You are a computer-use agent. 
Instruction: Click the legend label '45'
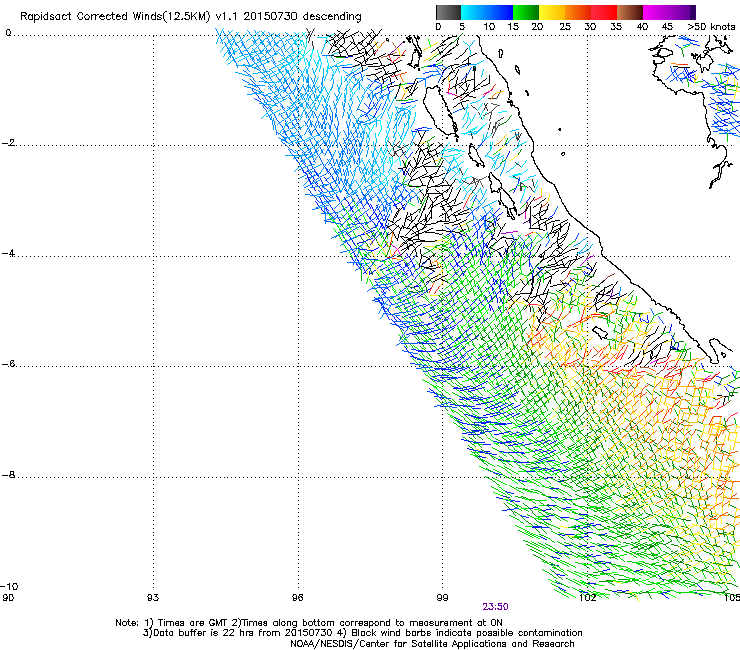(x=667, y=27)
